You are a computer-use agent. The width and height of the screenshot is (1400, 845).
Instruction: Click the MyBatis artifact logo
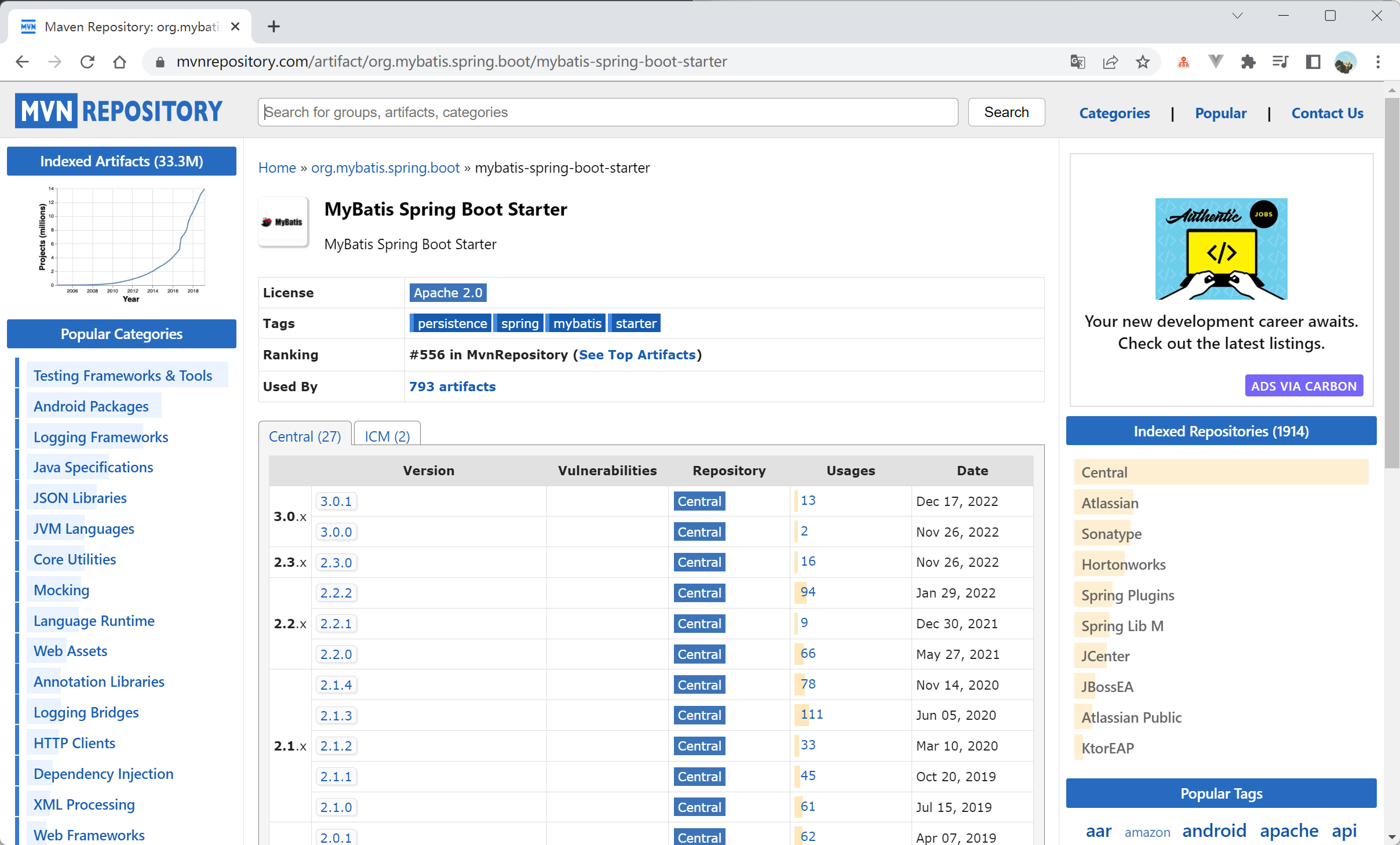click(x=283, y=222)
